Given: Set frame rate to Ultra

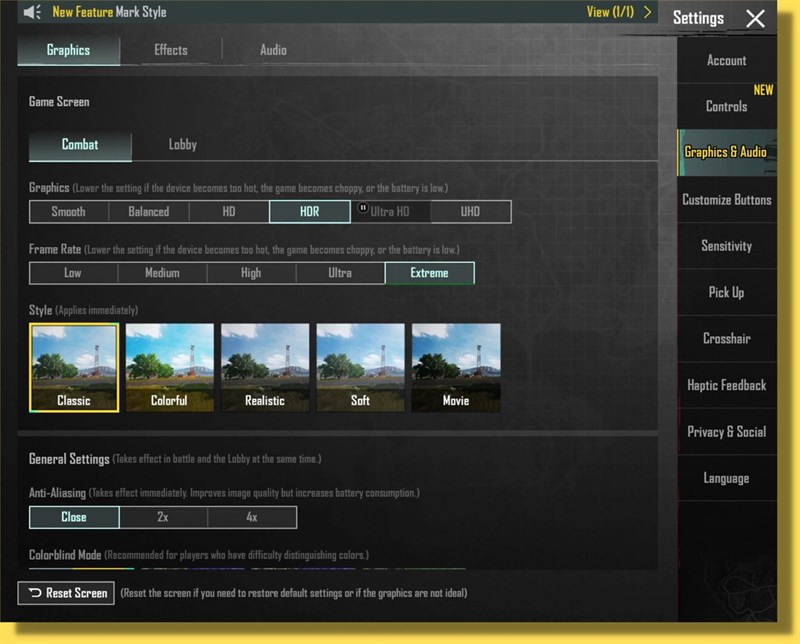Looking at the screenshot, I should pos(340,273).
